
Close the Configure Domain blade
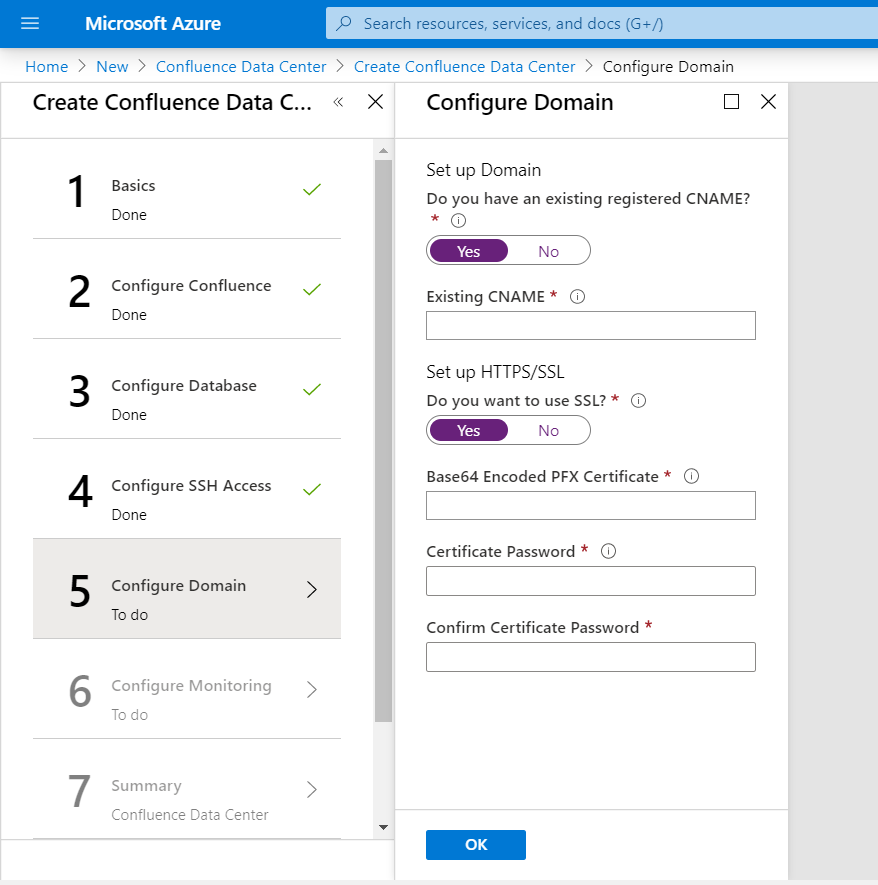click(768, 102)
